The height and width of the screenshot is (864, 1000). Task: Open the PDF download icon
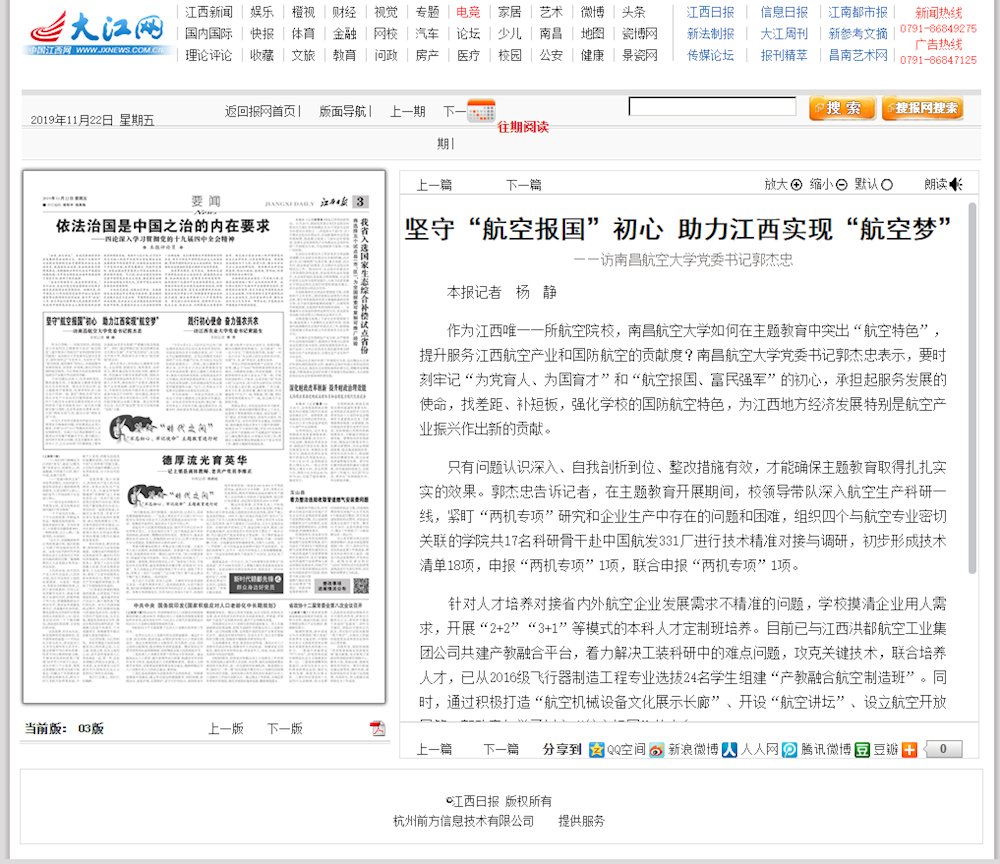pyautogui.click(x=378, y=728)
